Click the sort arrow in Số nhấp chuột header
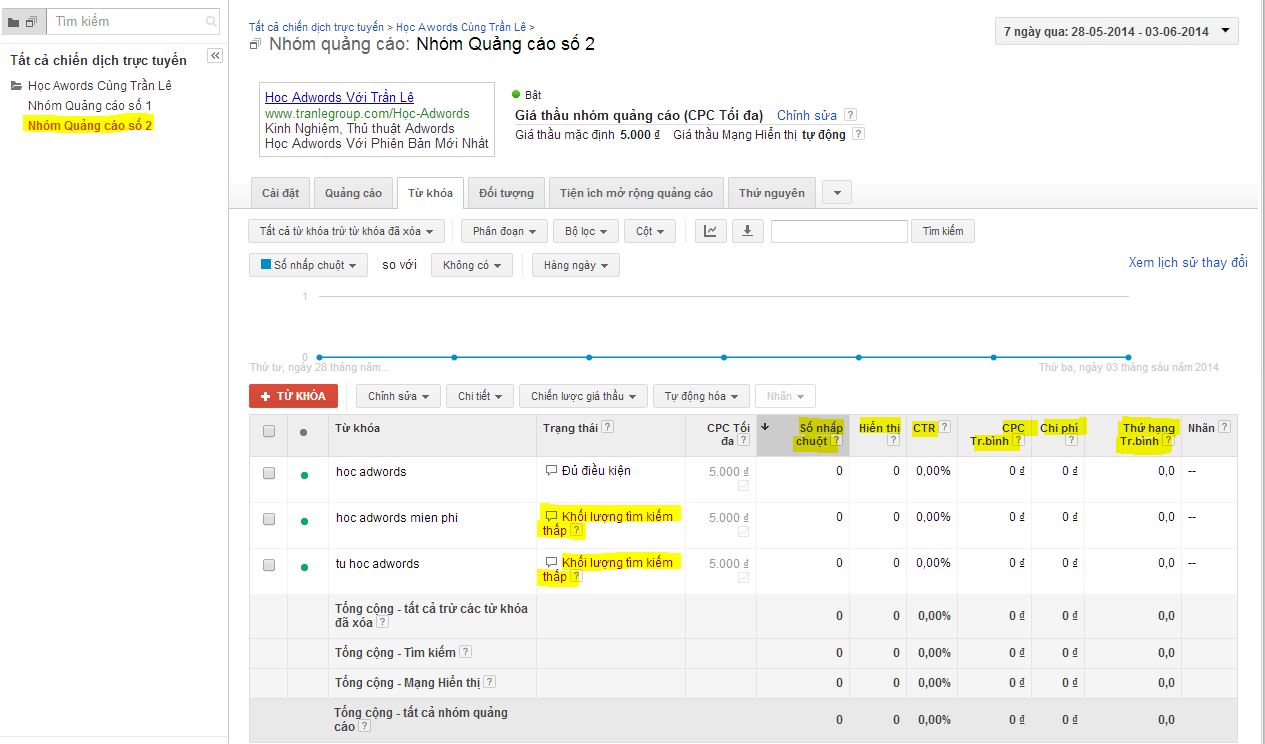The height and width of the screenshot is (744, 1265). 766,427
